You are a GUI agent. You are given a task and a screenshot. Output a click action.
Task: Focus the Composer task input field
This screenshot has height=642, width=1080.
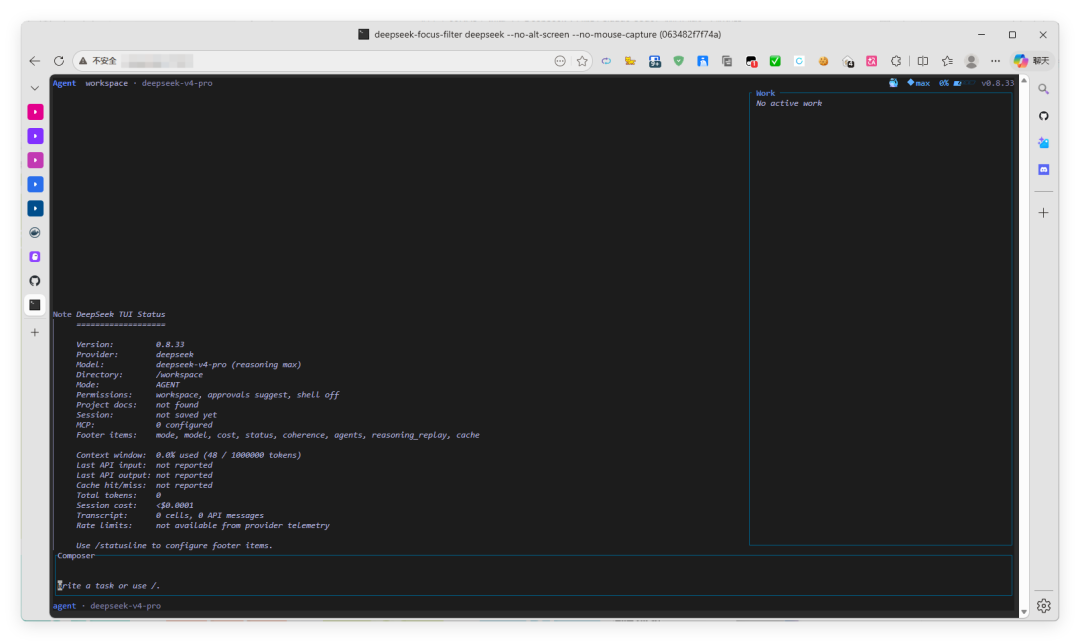click(533, 586)
